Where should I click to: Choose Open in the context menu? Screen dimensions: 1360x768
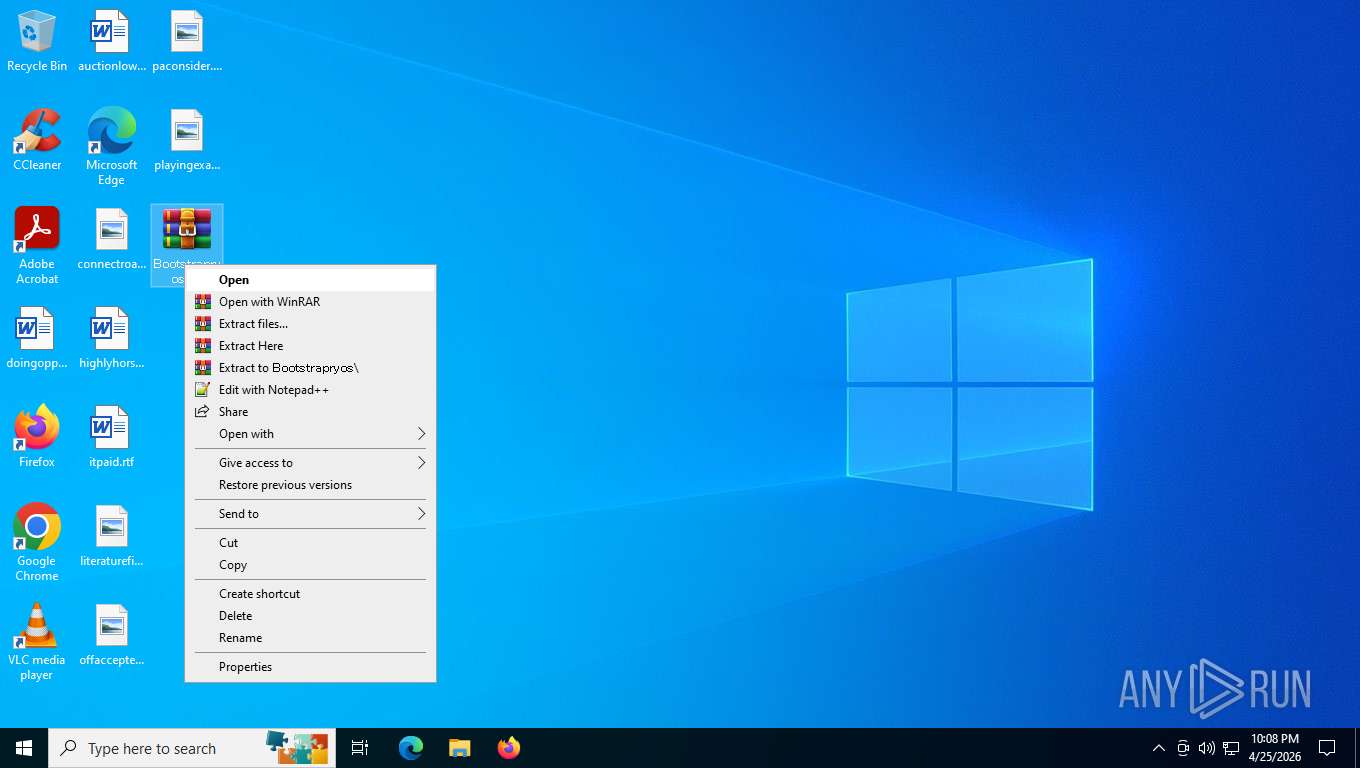tap(310, 280)
